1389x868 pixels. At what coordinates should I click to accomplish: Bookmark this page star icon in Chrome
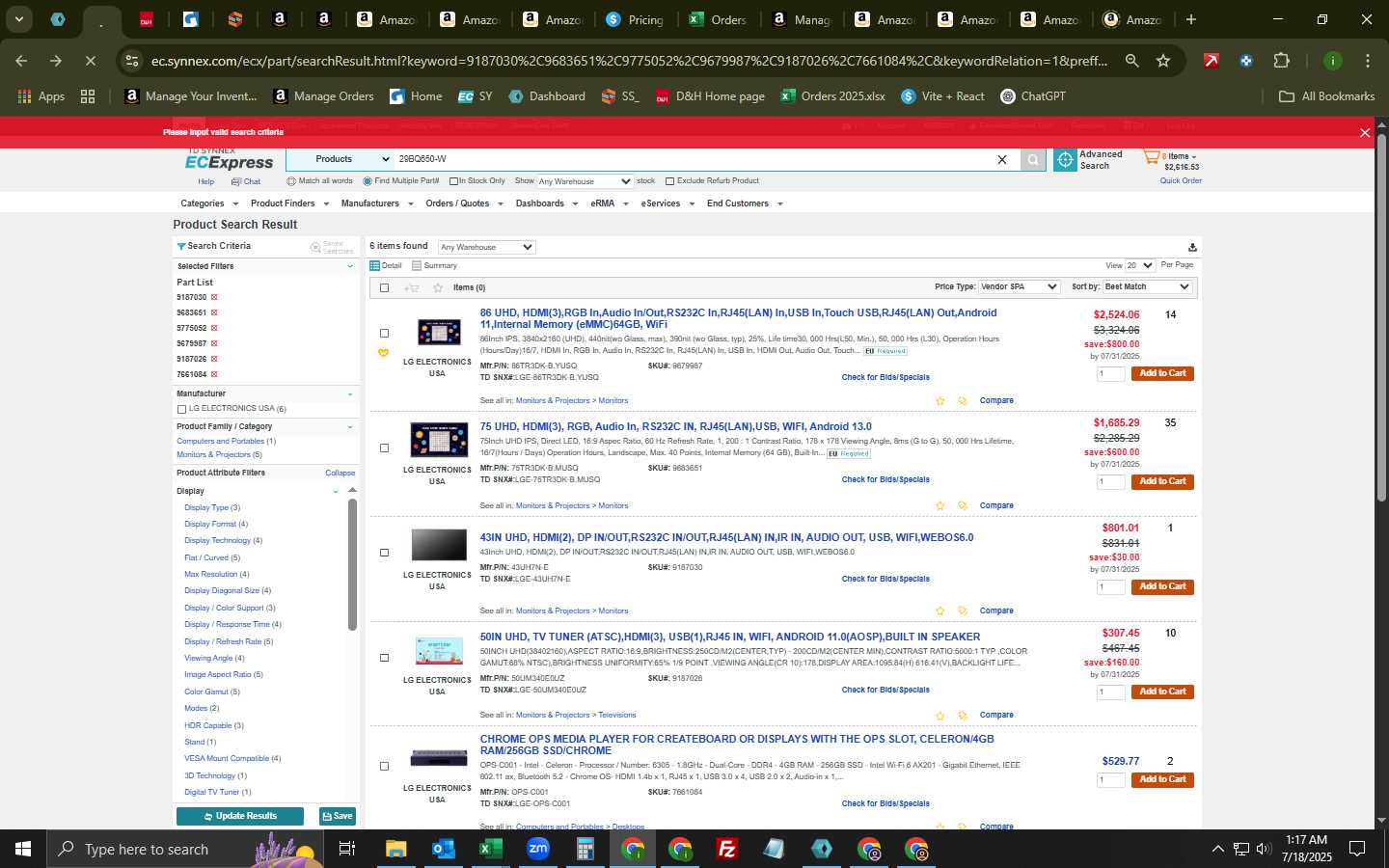1163,61
